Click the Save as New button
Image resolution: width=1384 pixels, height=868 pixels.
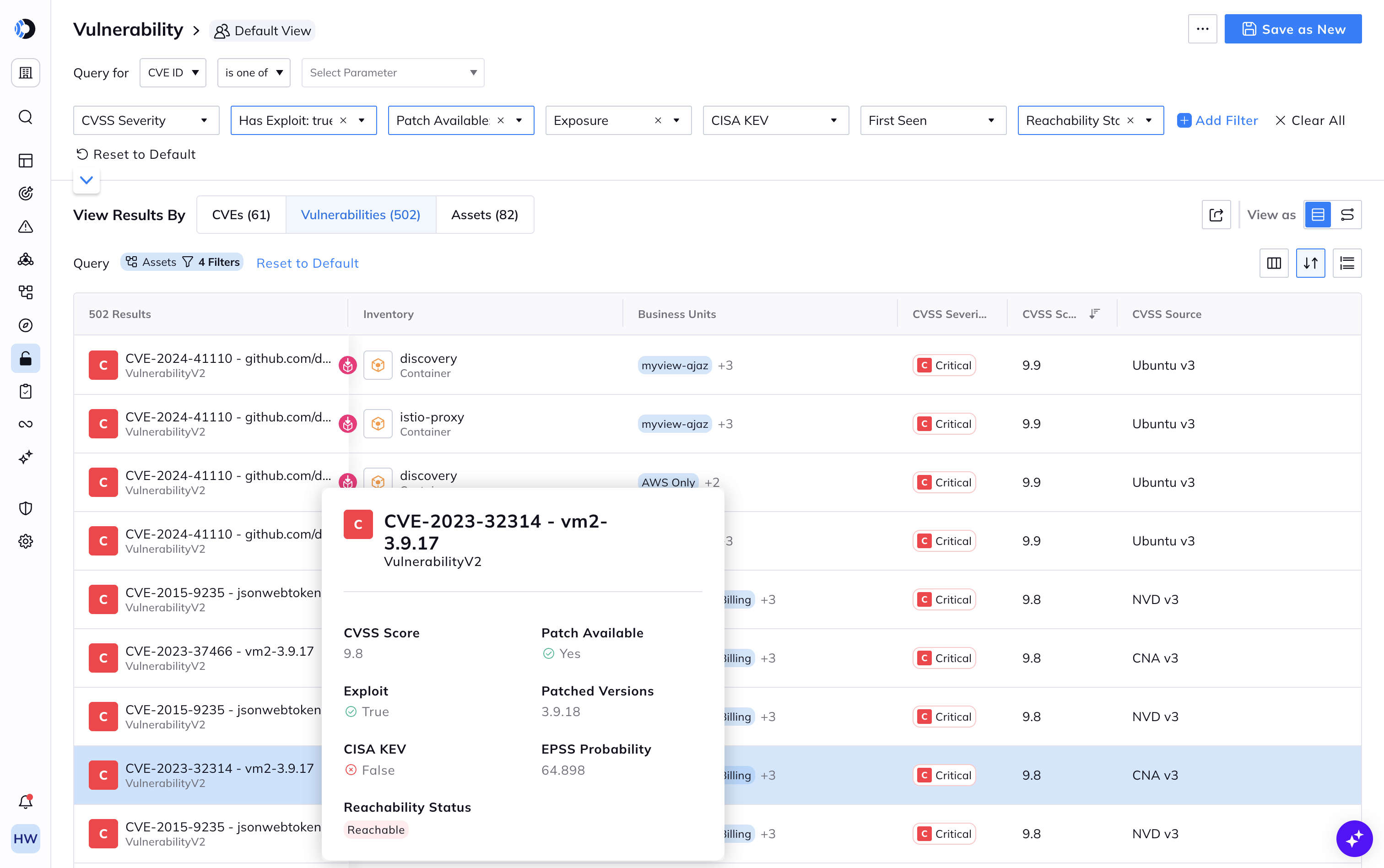pyautogui.click(x=1293, y=29)
